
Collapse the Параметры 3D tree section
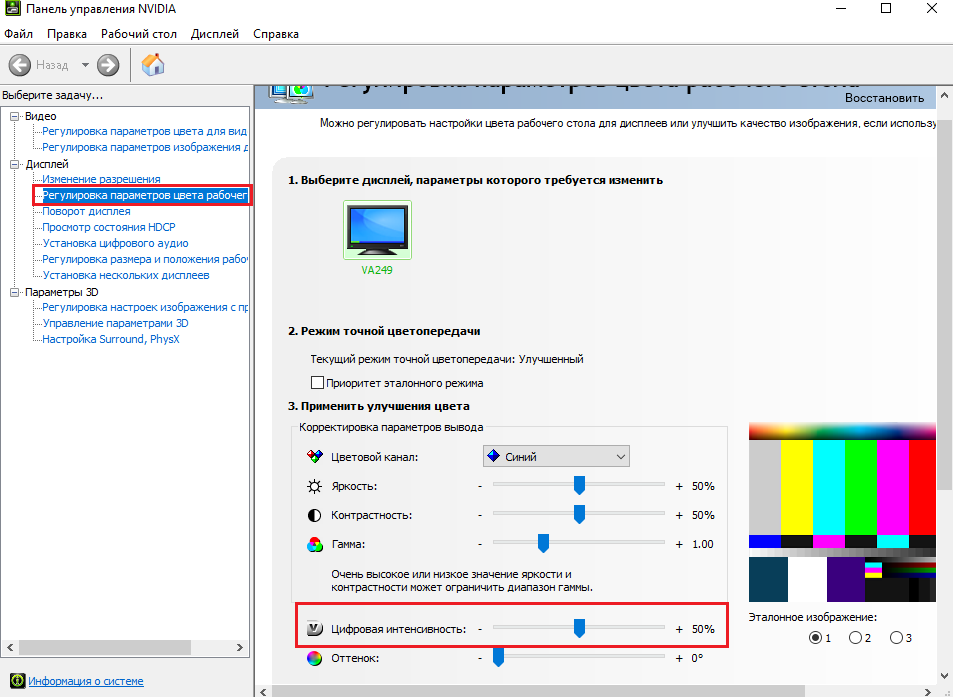pyautogui.click(x=15, y=292)
